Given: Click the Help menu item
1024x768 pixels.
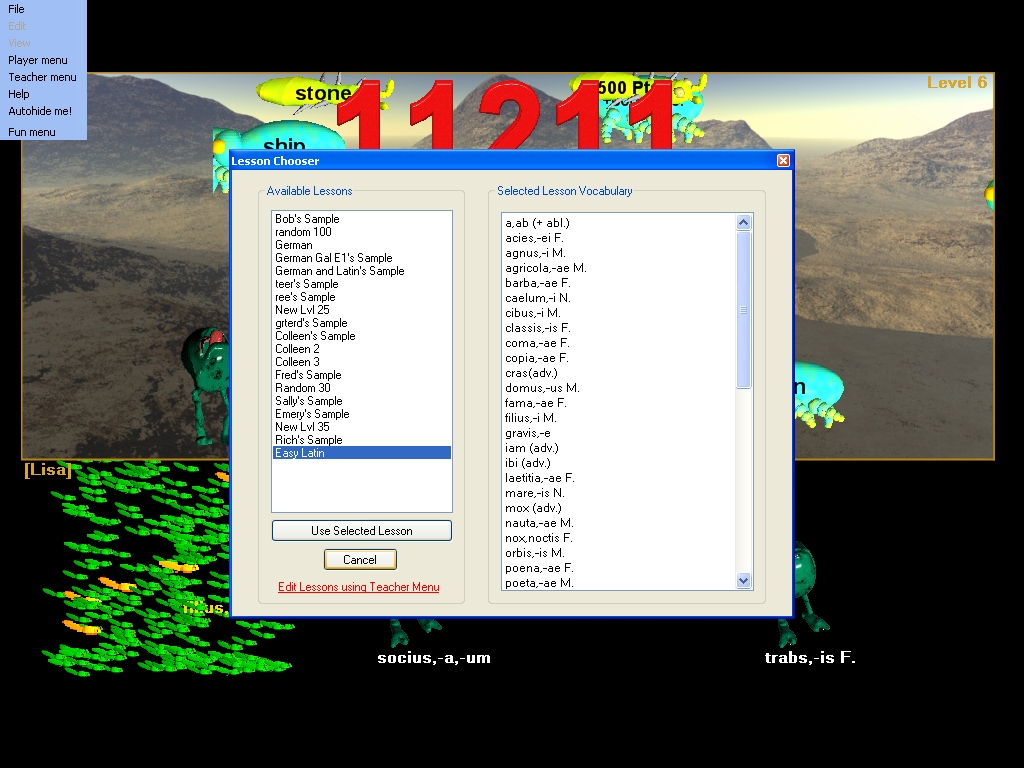Looking at the screenshot, I should (19, 94).
